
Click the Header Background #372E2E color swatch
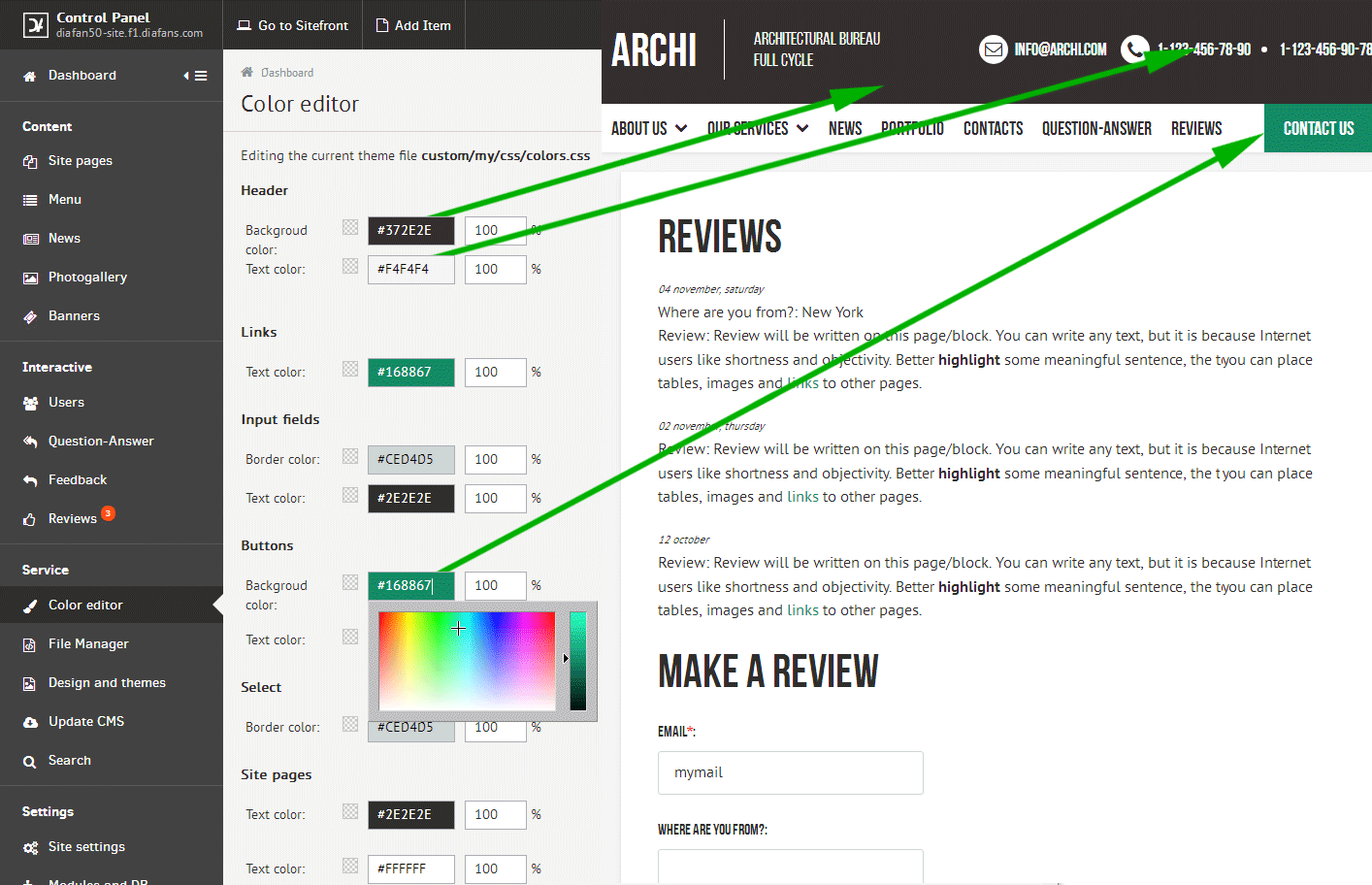coord(411,231)
